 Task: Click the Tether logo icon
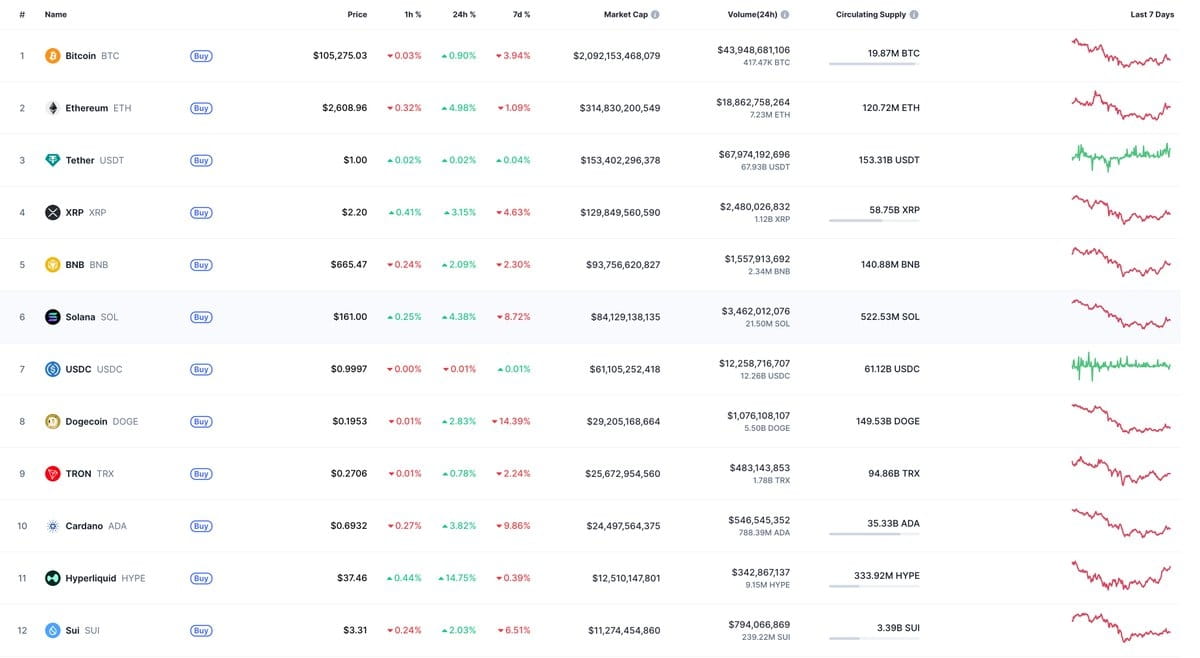coord(53,160)
